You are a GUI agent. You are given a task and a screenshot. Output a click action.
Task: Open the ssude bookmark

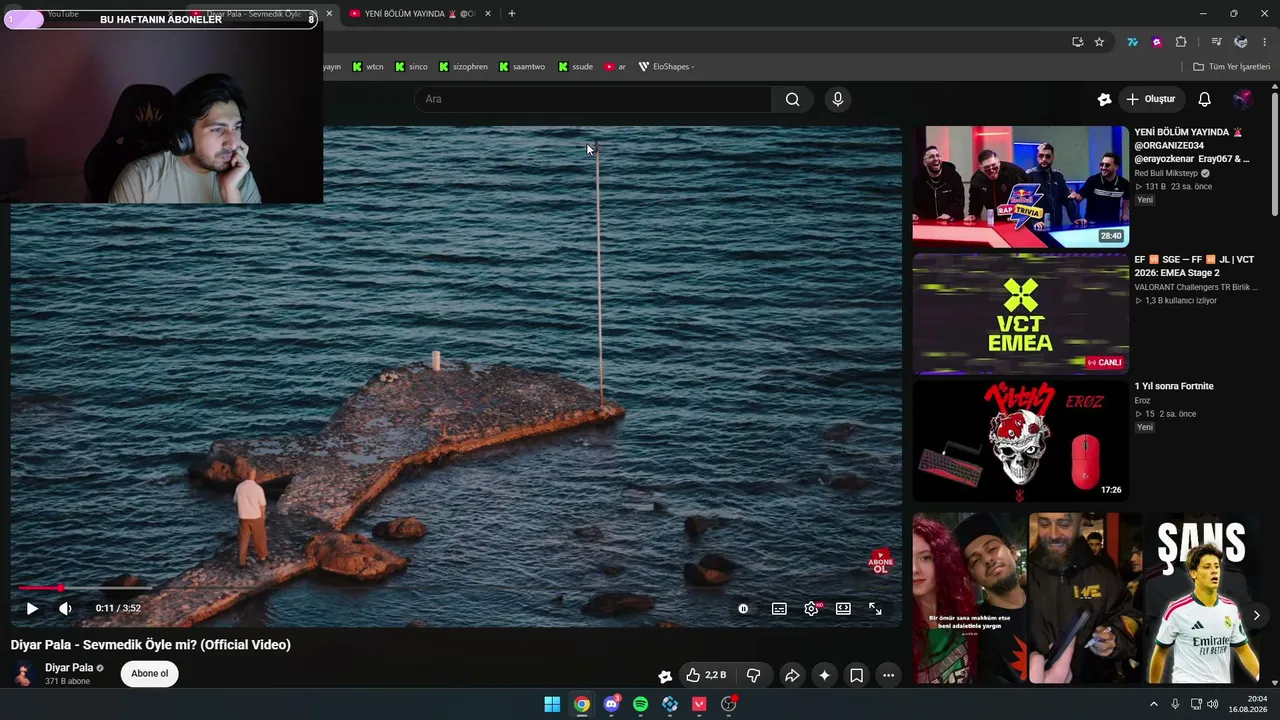576,67
